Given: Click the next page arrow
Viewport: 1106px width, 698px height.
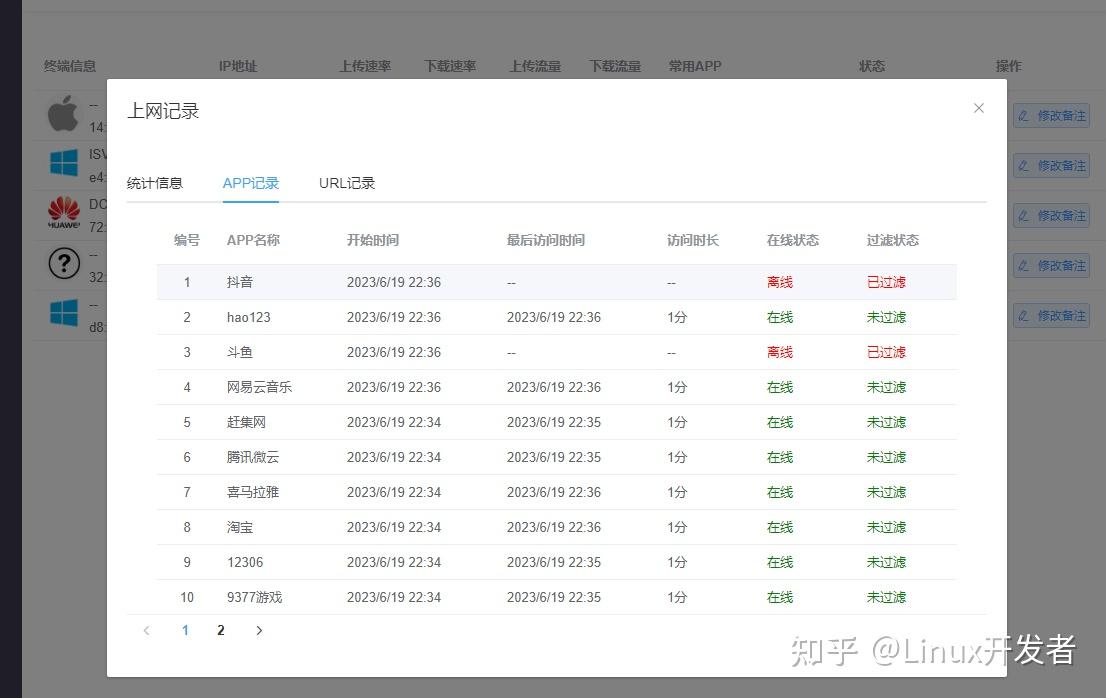Looking at the screenshot, I should point(259,630).
